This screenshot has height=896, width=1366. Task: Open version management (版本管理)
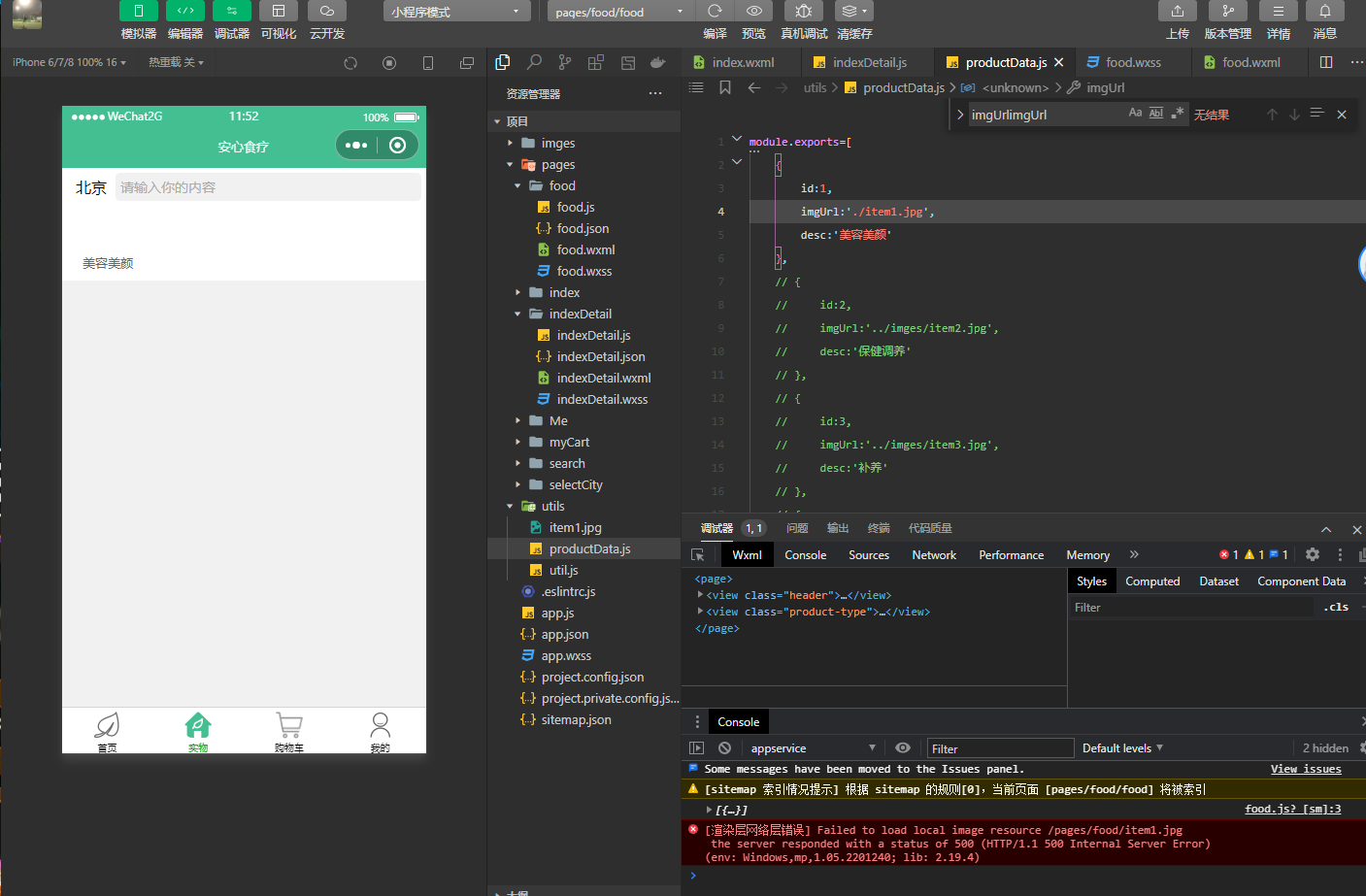click(x=1228, y=11)
